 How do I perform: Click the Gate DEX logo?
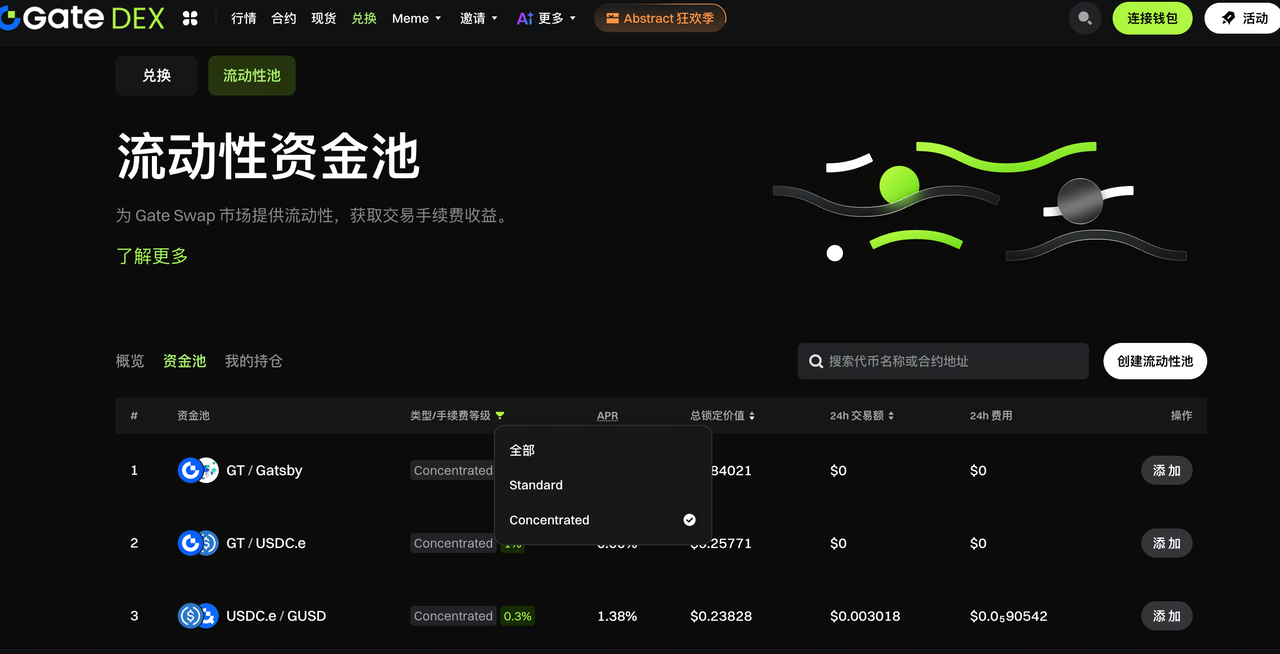click(x=82, y=17)
